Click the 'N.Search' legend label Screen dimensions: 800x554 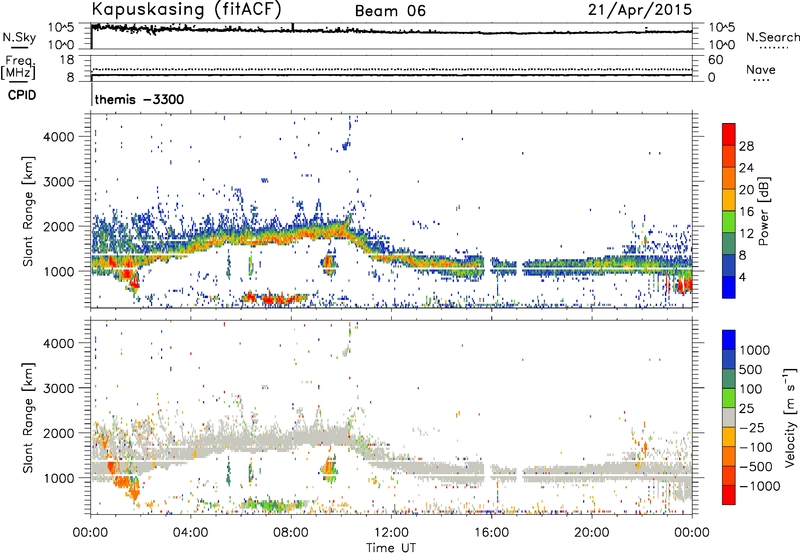pyautogui.click(x=772, y=37)
